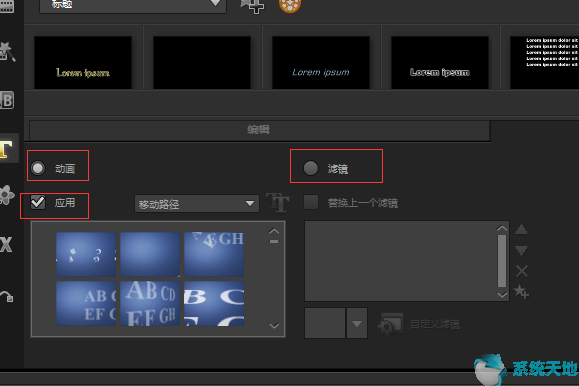Select the 动画 radio button
Image resolution: width=579 pixels, height=386 pixels.
point(38,168)
